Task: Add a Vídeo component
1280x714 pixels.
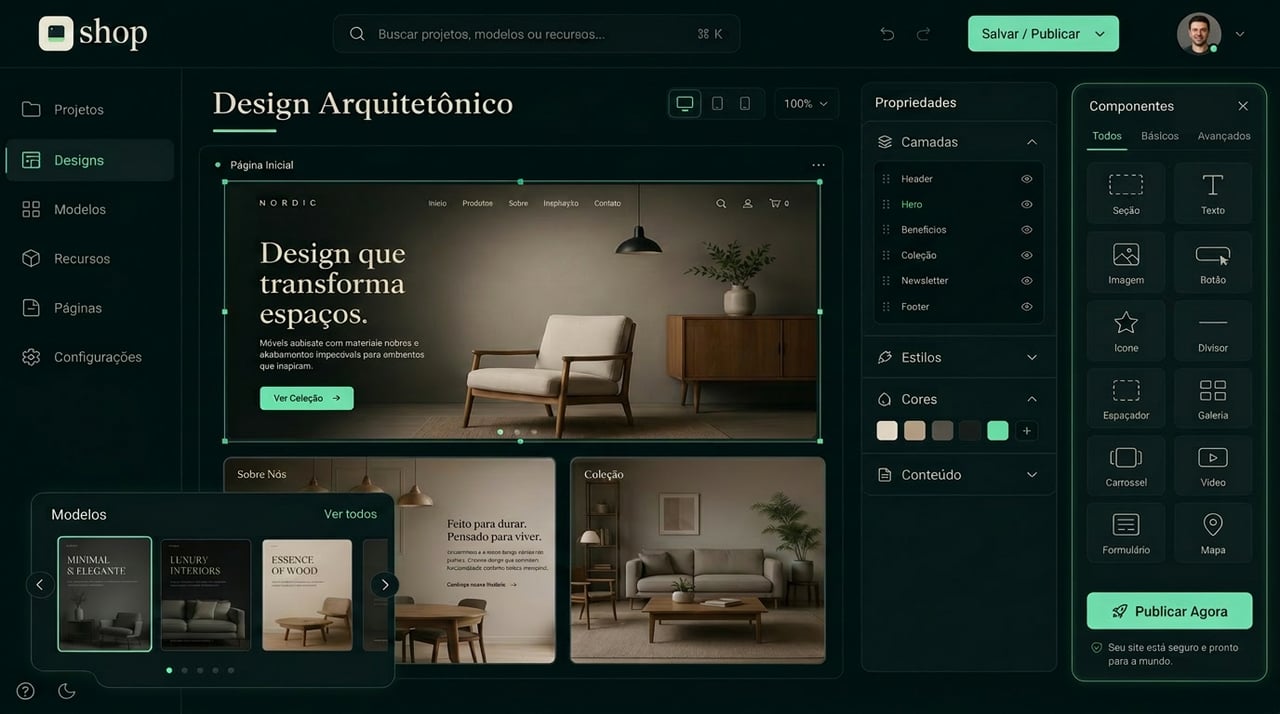Action: tap(1213, 465)
